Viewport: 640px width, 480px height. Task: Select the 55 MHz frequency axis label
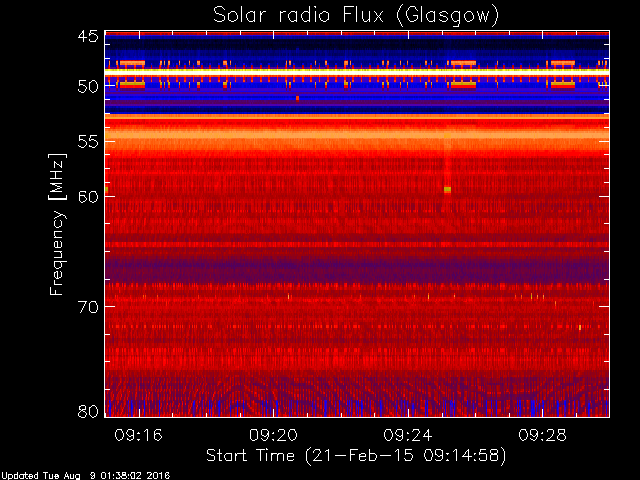(x=88, y=142)
